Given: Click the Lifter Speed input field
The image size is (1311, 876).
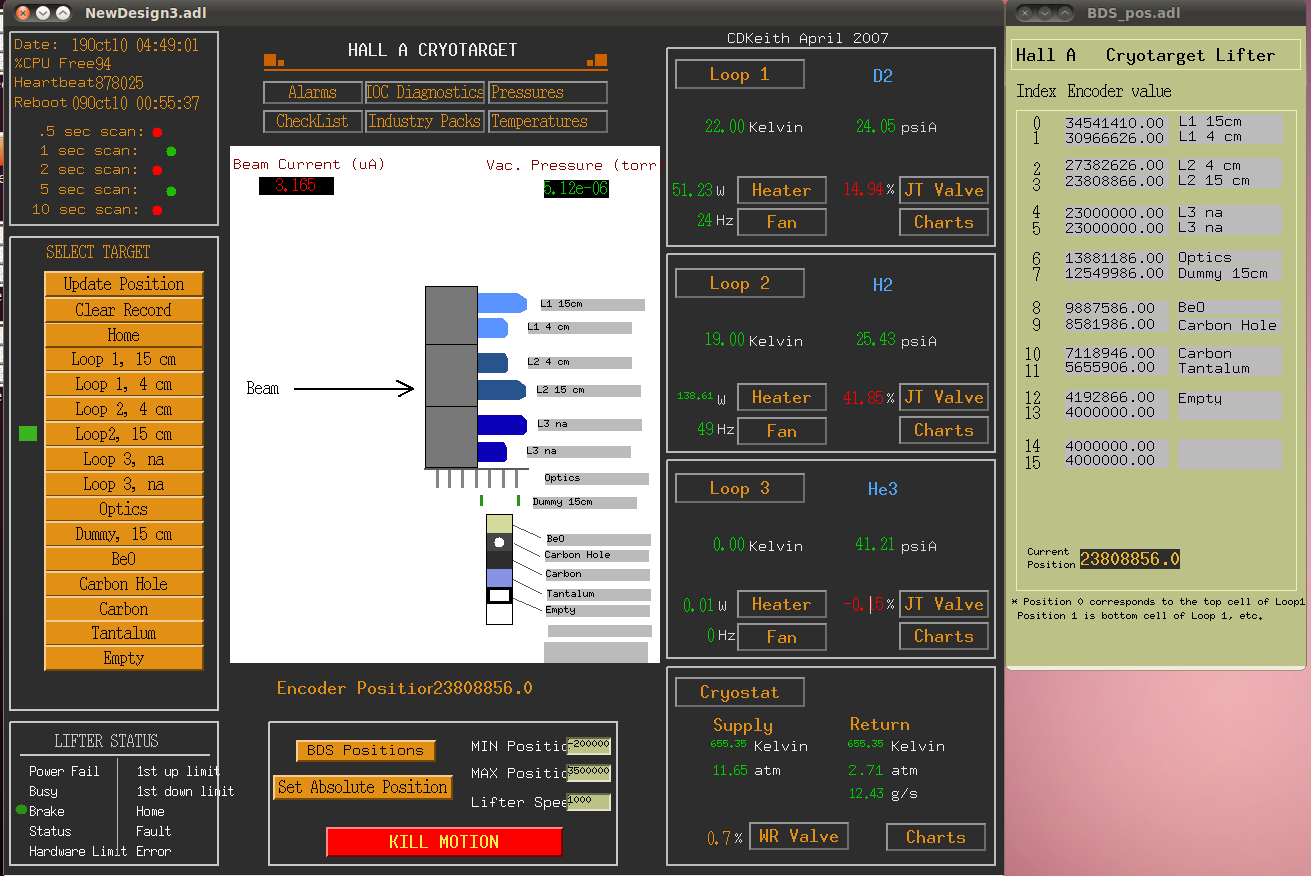Looking at the screenshot, I should pyautogui.click(x=589, y=801).
